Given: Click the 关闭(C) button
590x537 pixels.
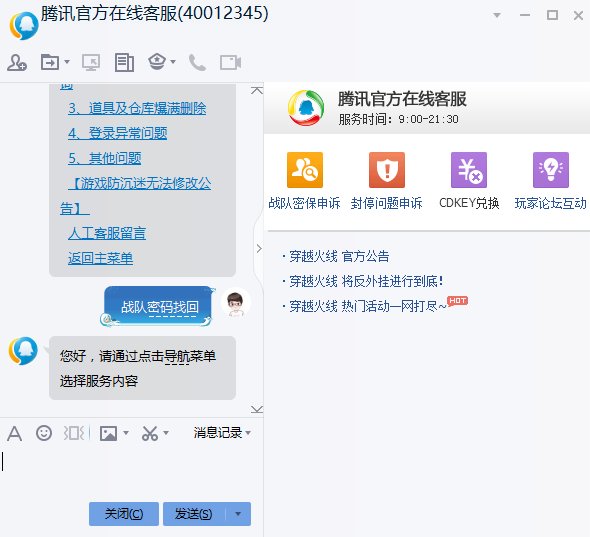Looking at the screenshot, I should [124, 514].
